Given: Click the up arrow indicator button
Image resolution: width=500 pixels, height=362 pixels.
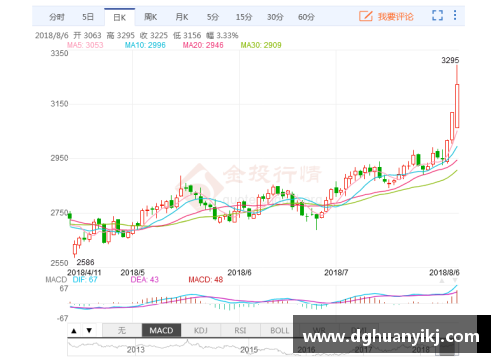Looking at the screenshot, I should tap(74, 331).
